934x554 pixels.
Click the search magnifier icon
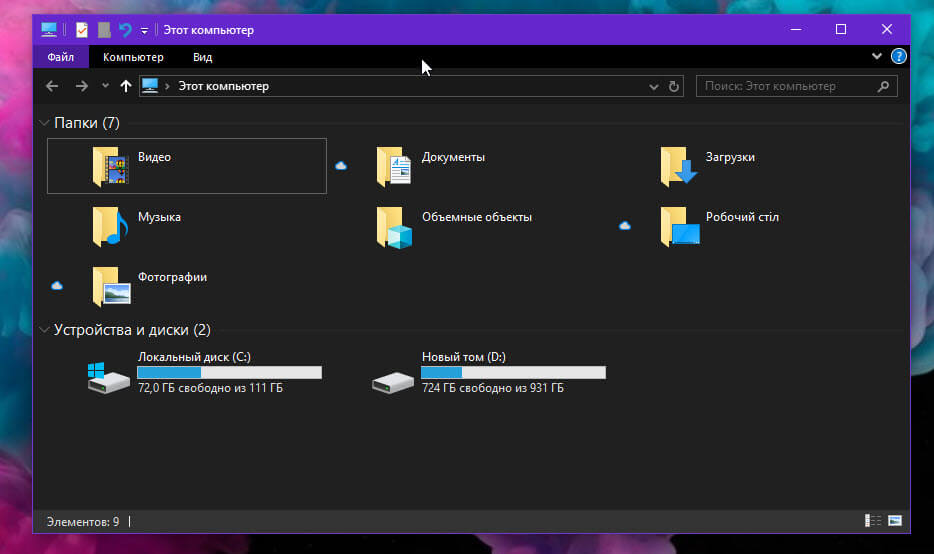click(883, 86)
